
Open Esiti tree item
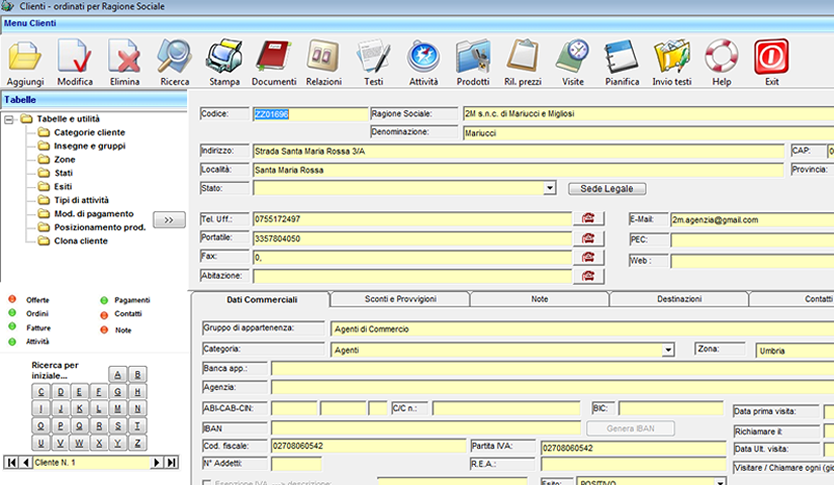pos(63,187)
